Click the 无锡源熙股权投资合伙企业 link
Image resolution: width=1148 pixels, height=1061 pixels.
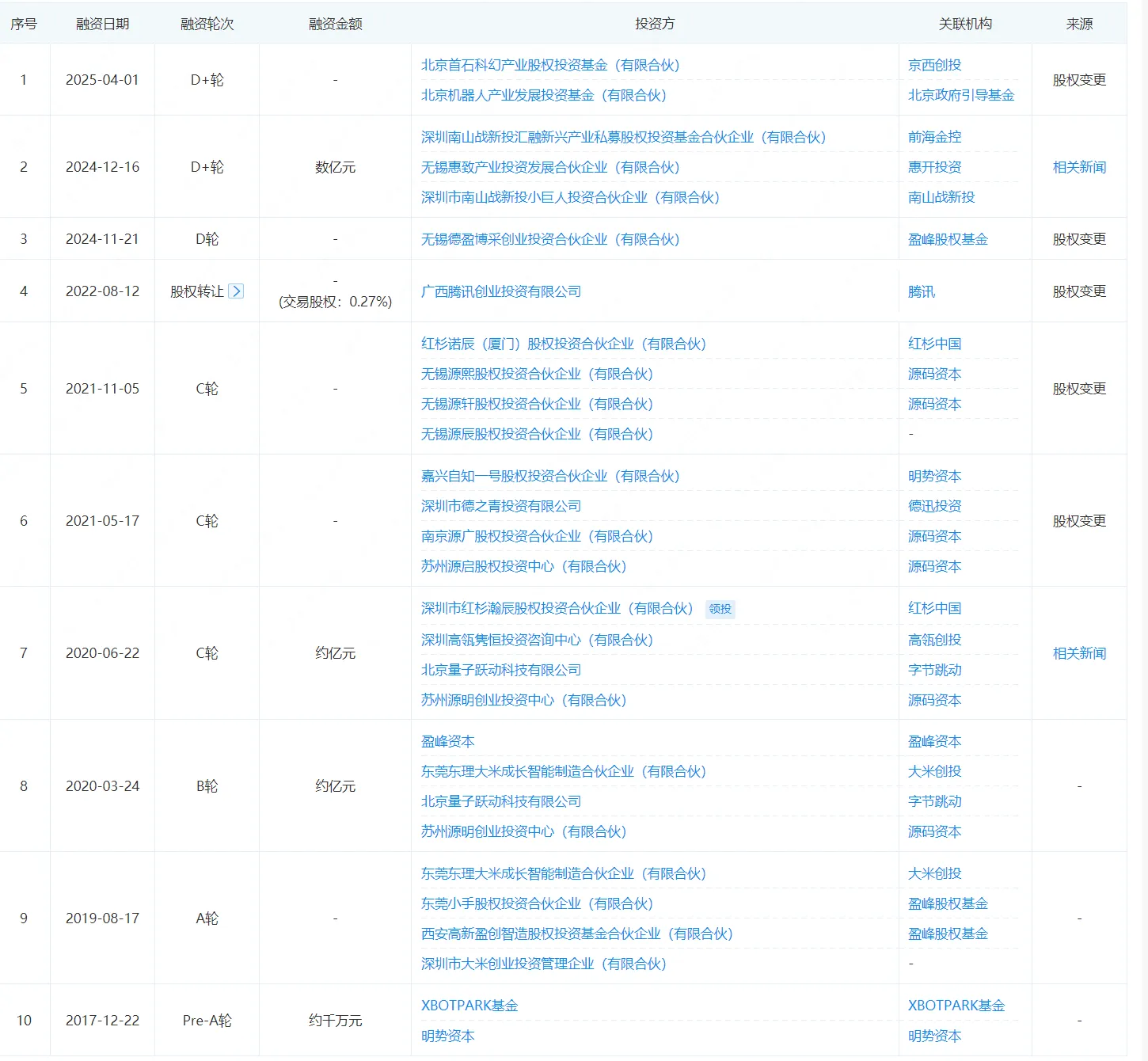(x=538, y=374)
